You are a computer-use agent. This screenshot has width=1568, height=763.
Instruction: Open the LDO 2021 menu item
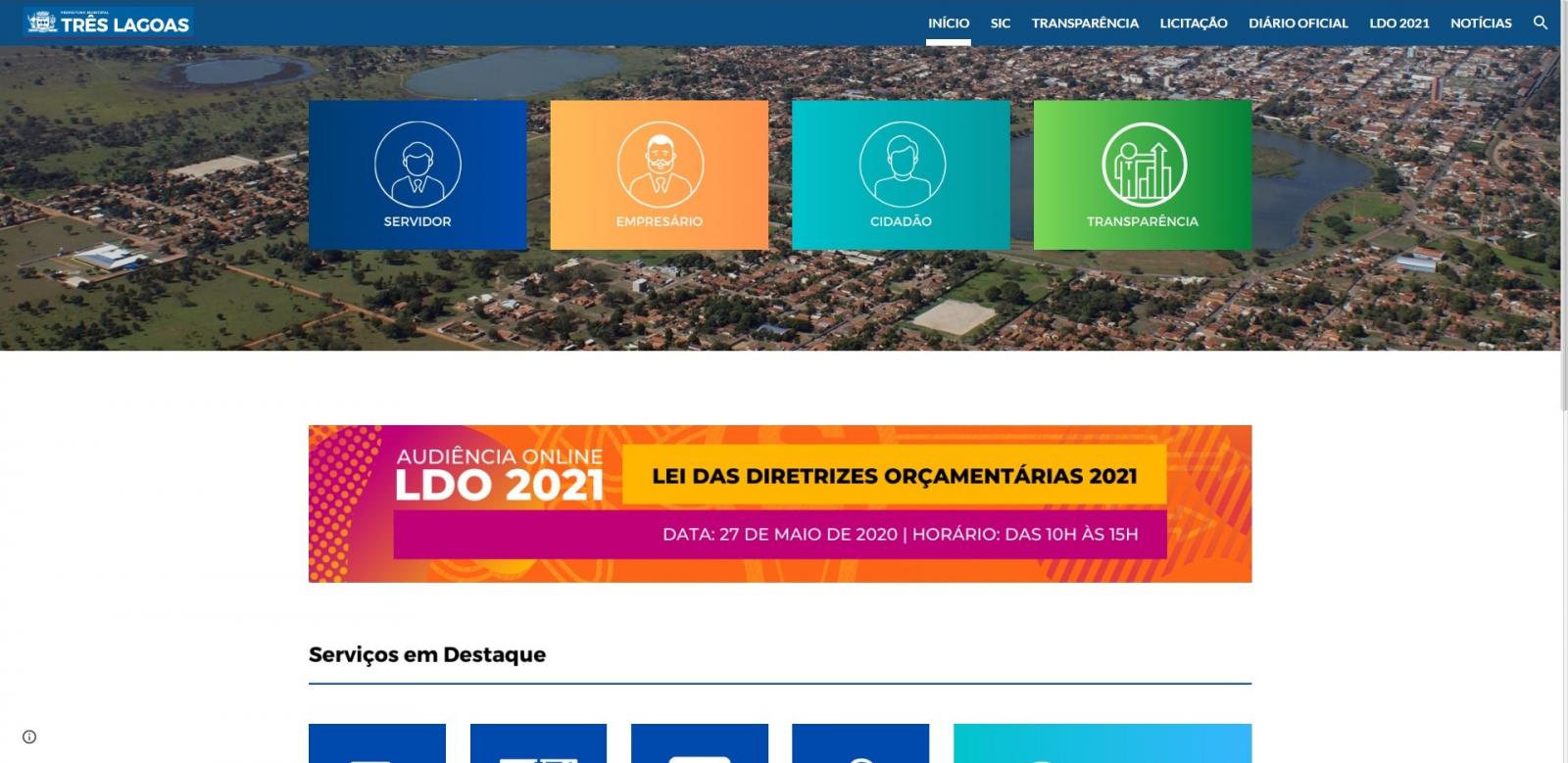point(1399,23)
